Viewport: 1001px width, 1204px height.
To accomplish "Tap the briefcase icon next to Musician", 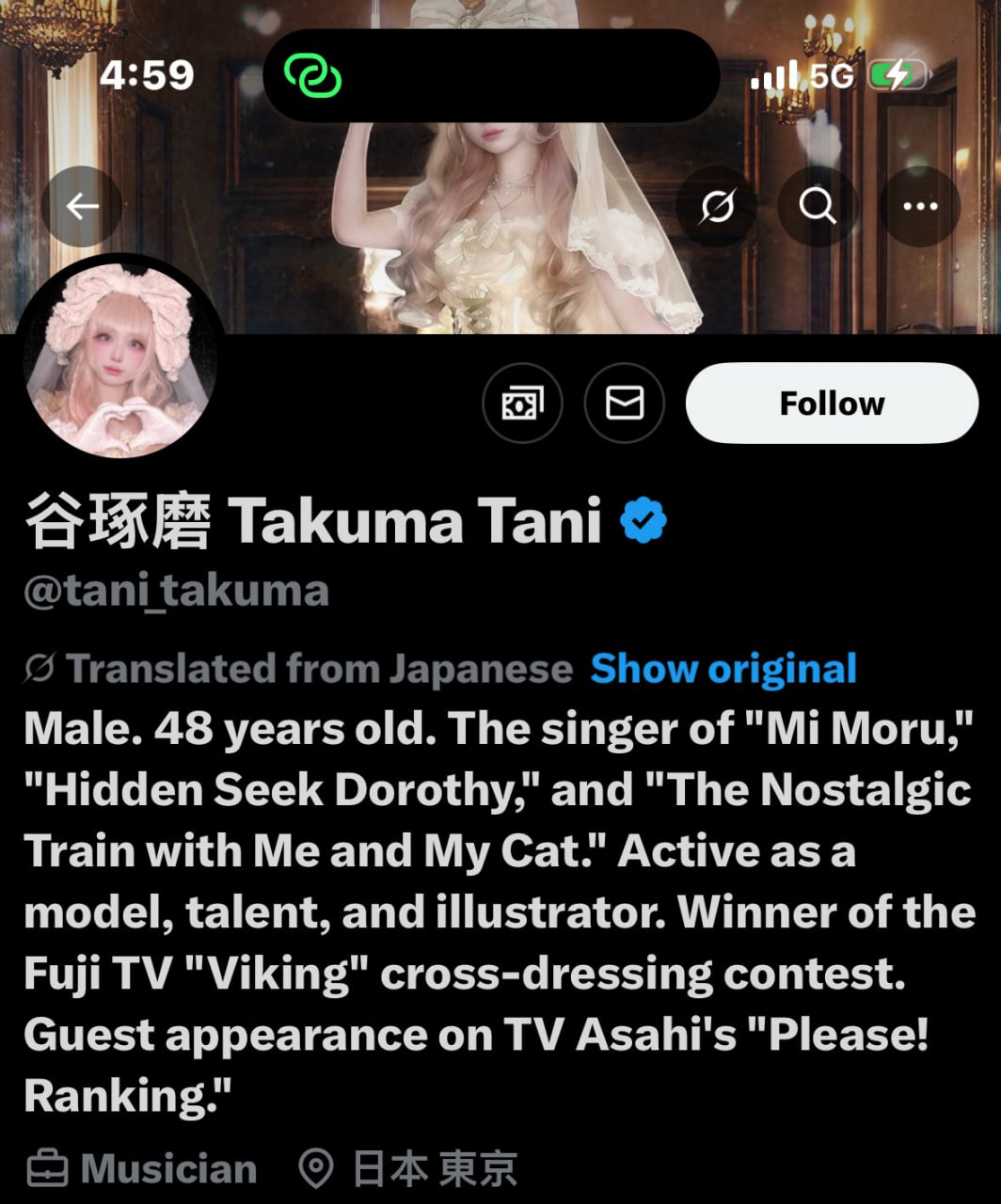I will point(47,1169).
